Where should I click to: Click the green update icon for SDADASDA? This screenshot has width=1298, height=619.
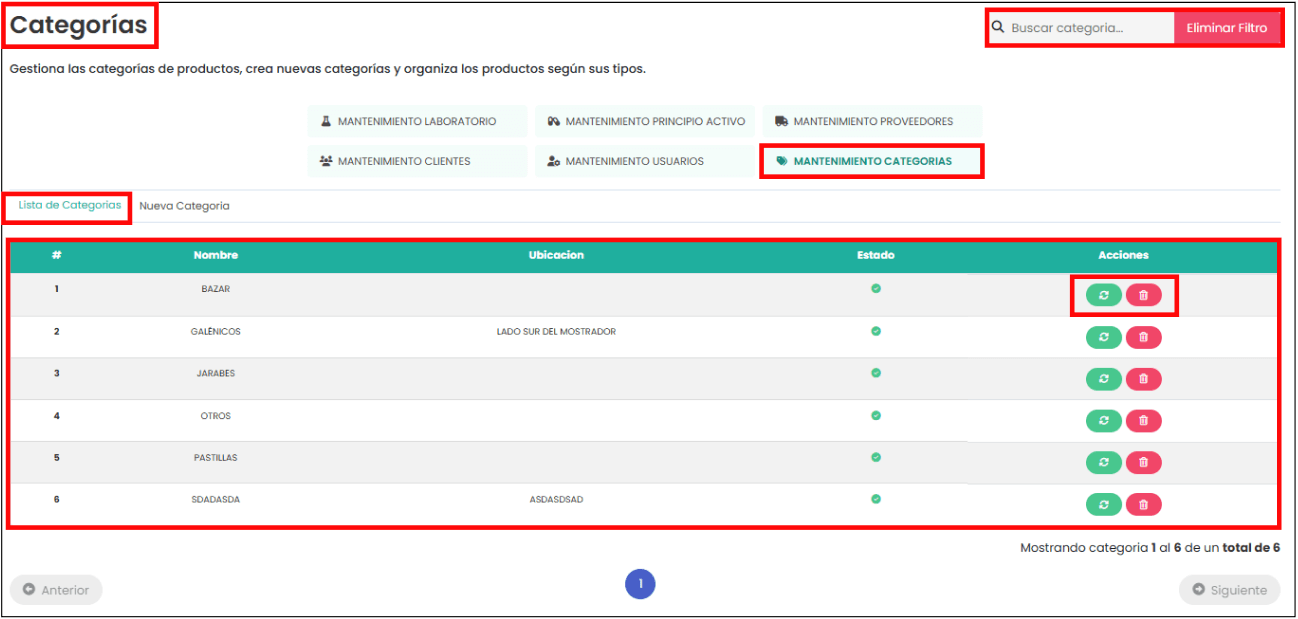(1103, 505)
